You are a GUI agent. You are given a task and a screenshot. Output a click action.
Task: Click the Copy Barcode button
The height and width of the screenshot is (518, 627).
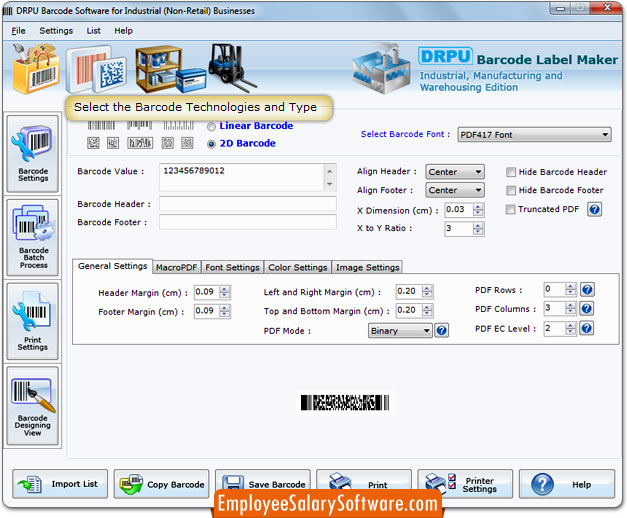click(x=161, y=484)
